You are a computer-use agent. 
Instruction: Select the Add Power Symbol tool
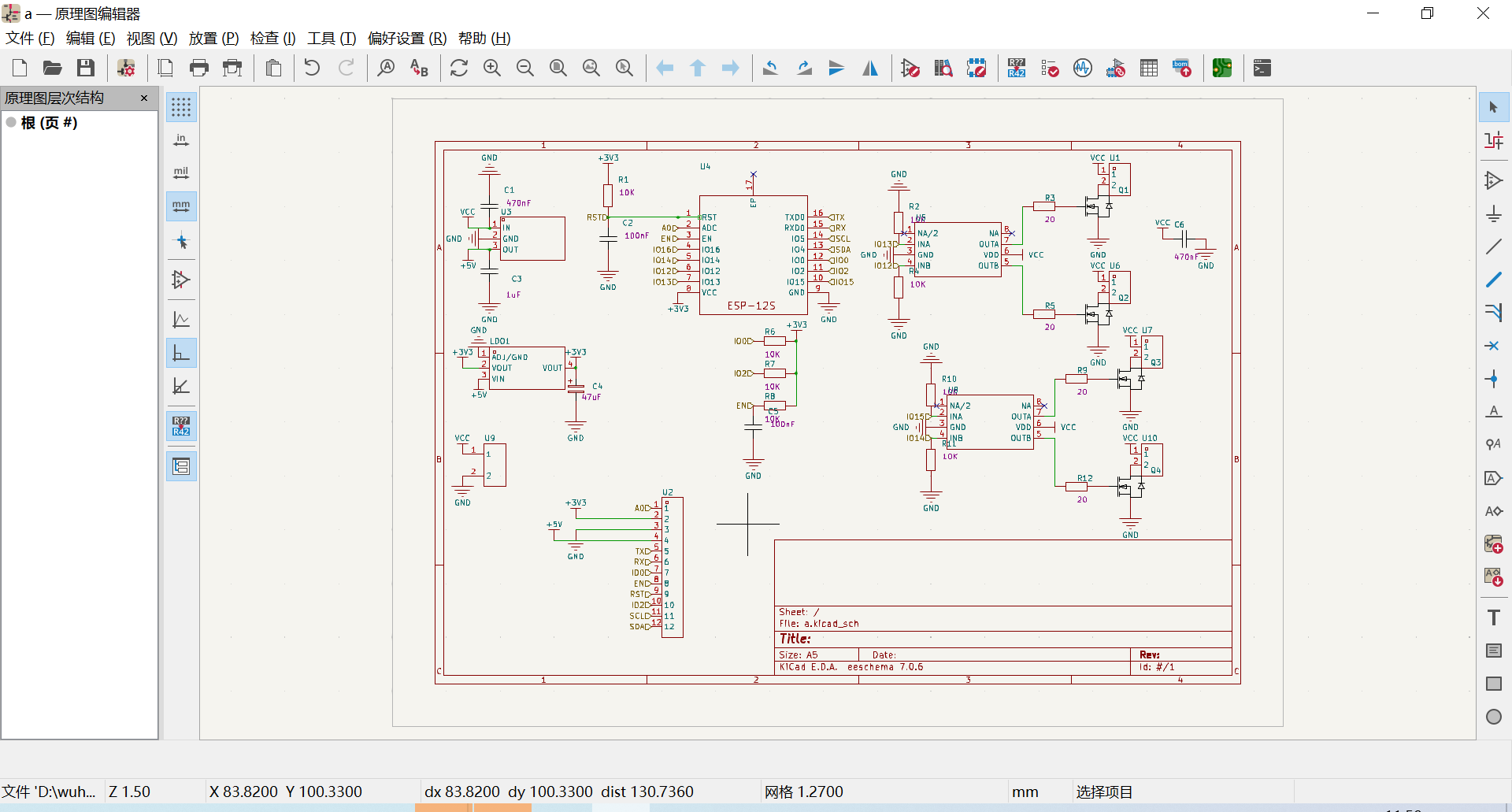(x=1494, y=214)
